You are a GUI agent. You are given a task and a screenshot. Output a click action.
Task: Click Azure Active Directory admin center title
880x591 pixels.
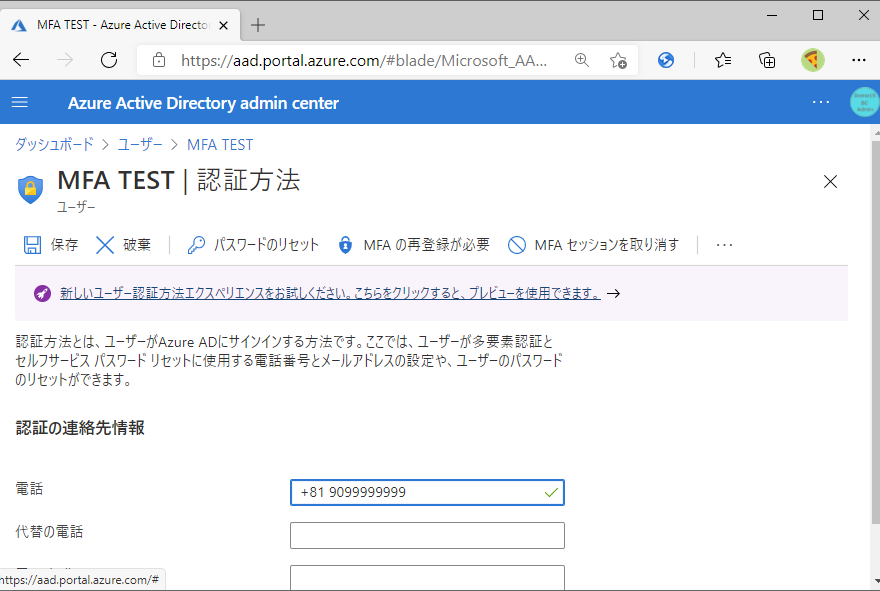click(203, 103)
